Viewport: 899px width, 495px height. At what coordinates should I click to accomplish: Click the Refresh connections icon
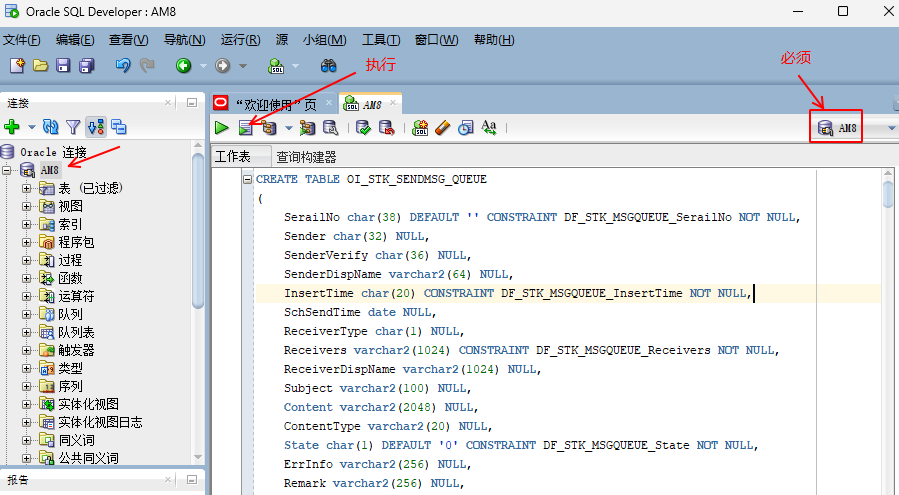click(52, 127)
